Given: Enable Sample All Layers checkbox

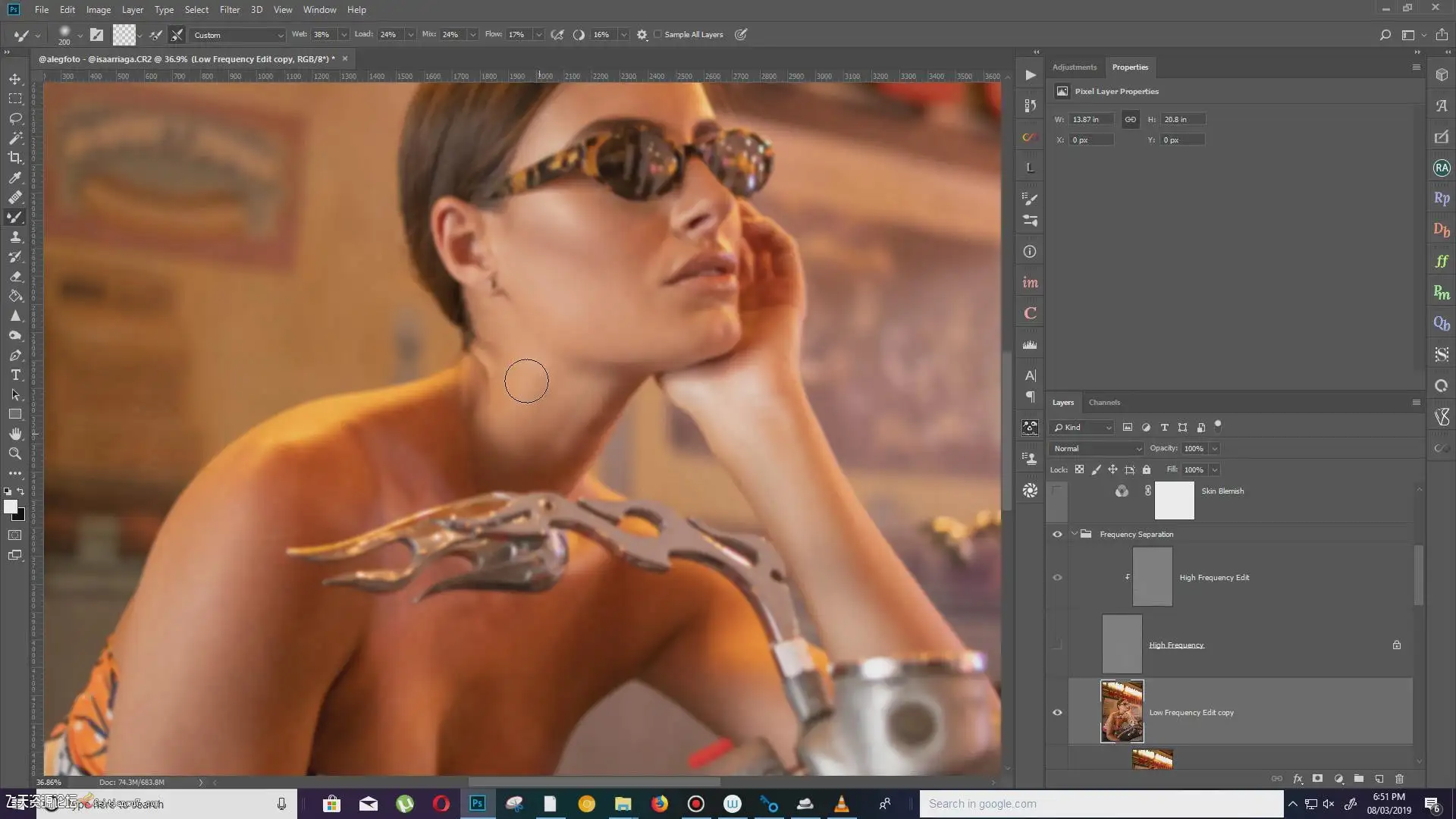Looking at the screenshot, I should (658, 34).
